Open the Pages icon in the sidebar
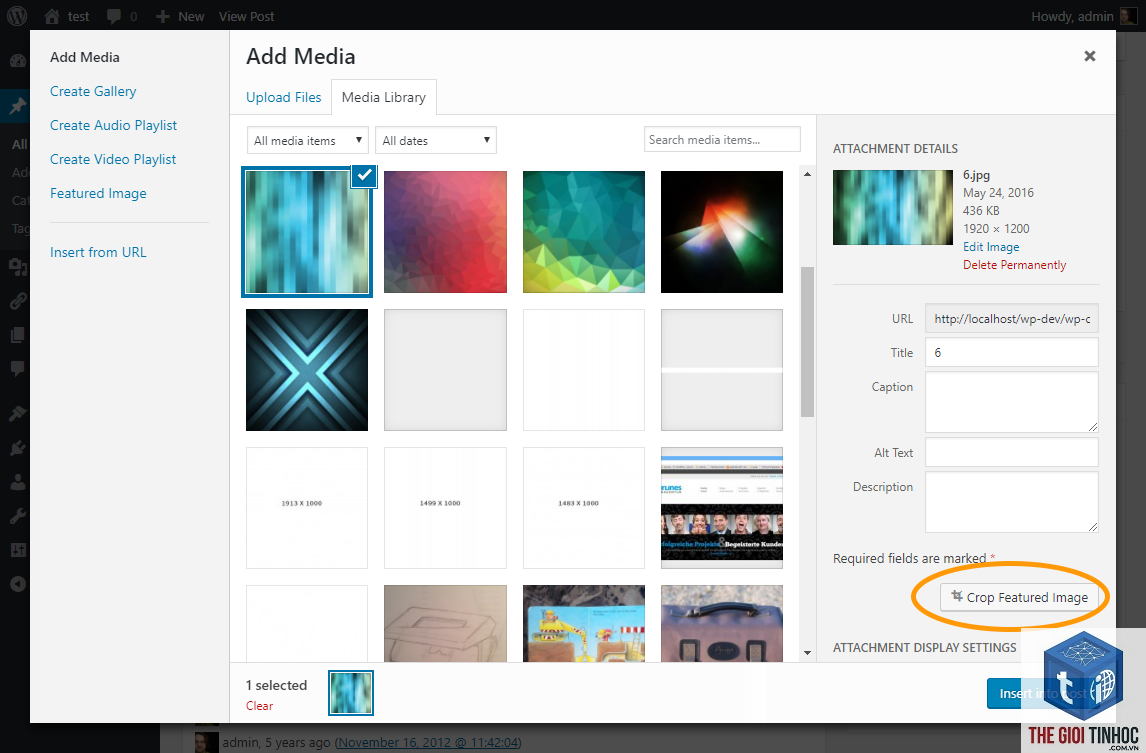 tap(18, 335)
